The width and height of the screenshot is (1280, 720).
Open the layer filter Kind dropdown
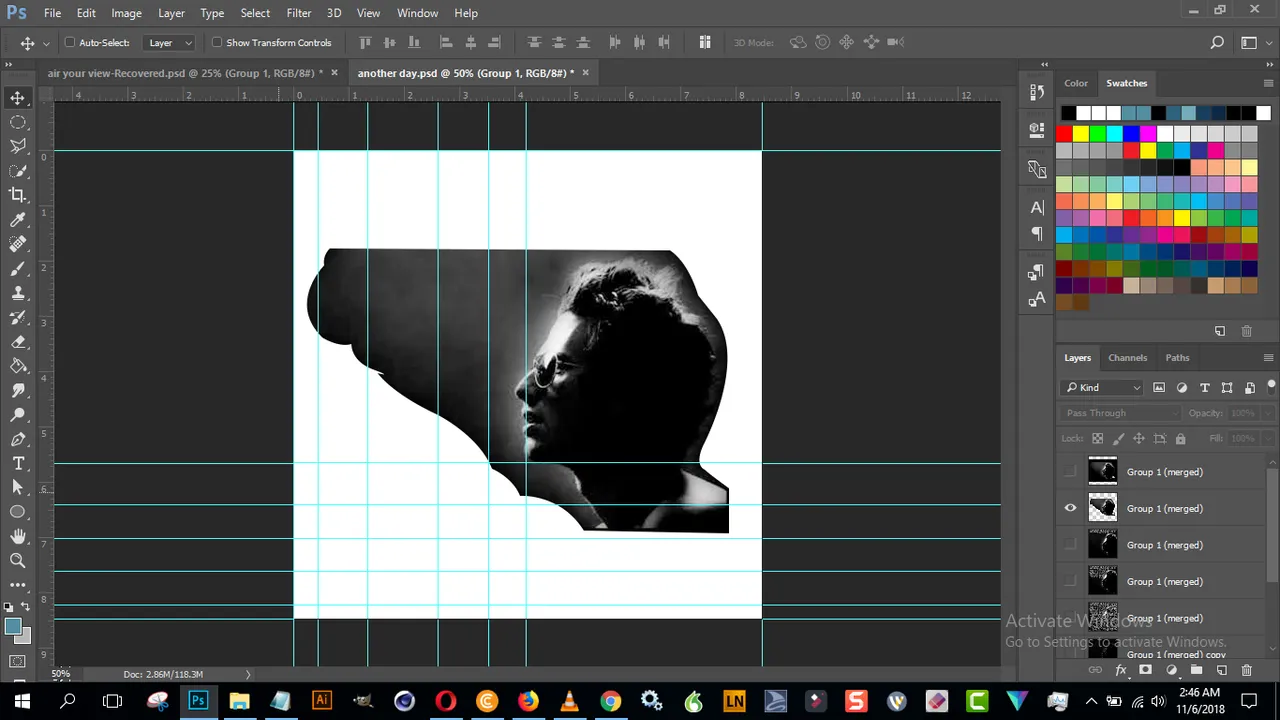[x=1103, y=388]
